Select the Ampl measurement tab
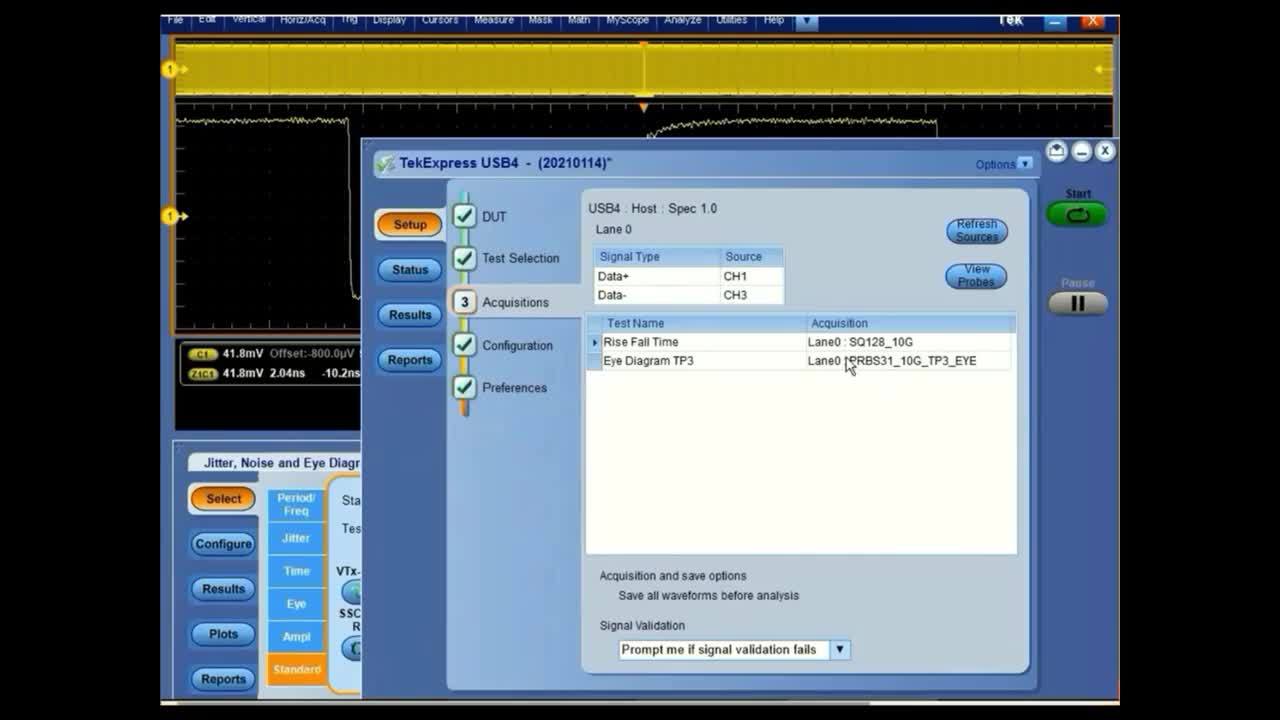The width and height of the screenshot is (1280, 720). 296,636
